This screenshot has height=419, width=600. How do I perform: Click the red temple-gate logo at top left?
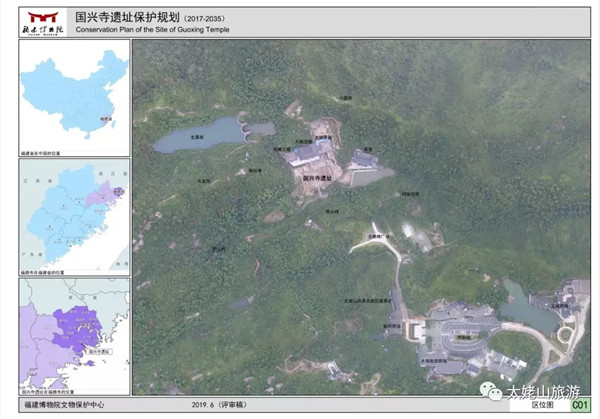43,18
